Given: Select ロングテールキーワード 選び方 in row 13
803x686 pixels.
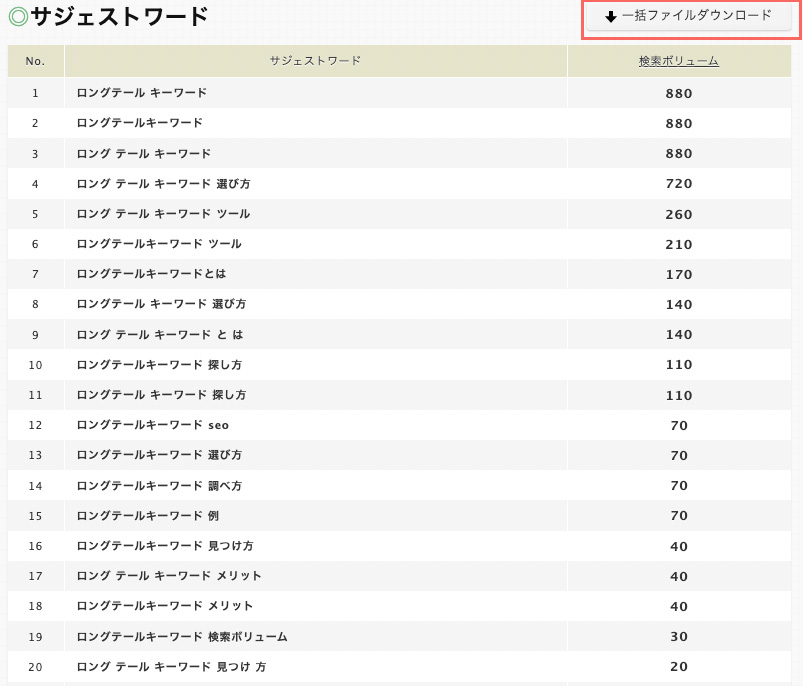Looking at the screenshot, I should 159,455.
